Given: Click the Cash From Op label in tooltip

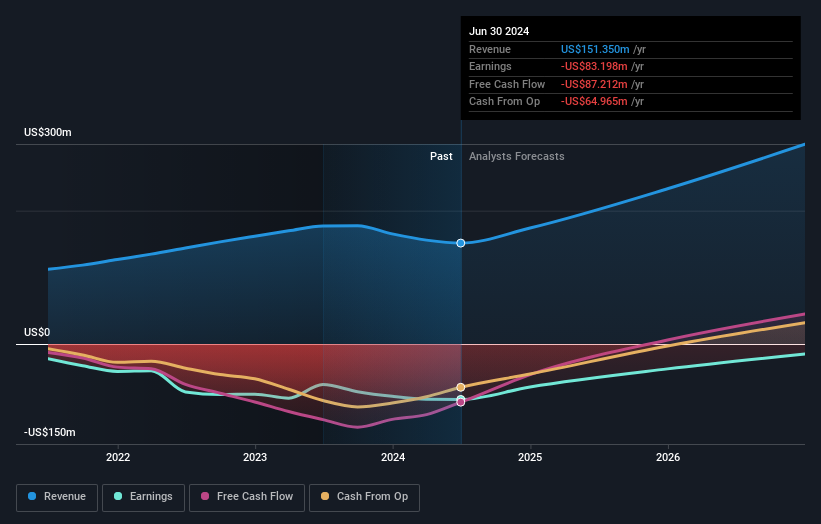Looking at the screenshot, I should coord(504,102).
